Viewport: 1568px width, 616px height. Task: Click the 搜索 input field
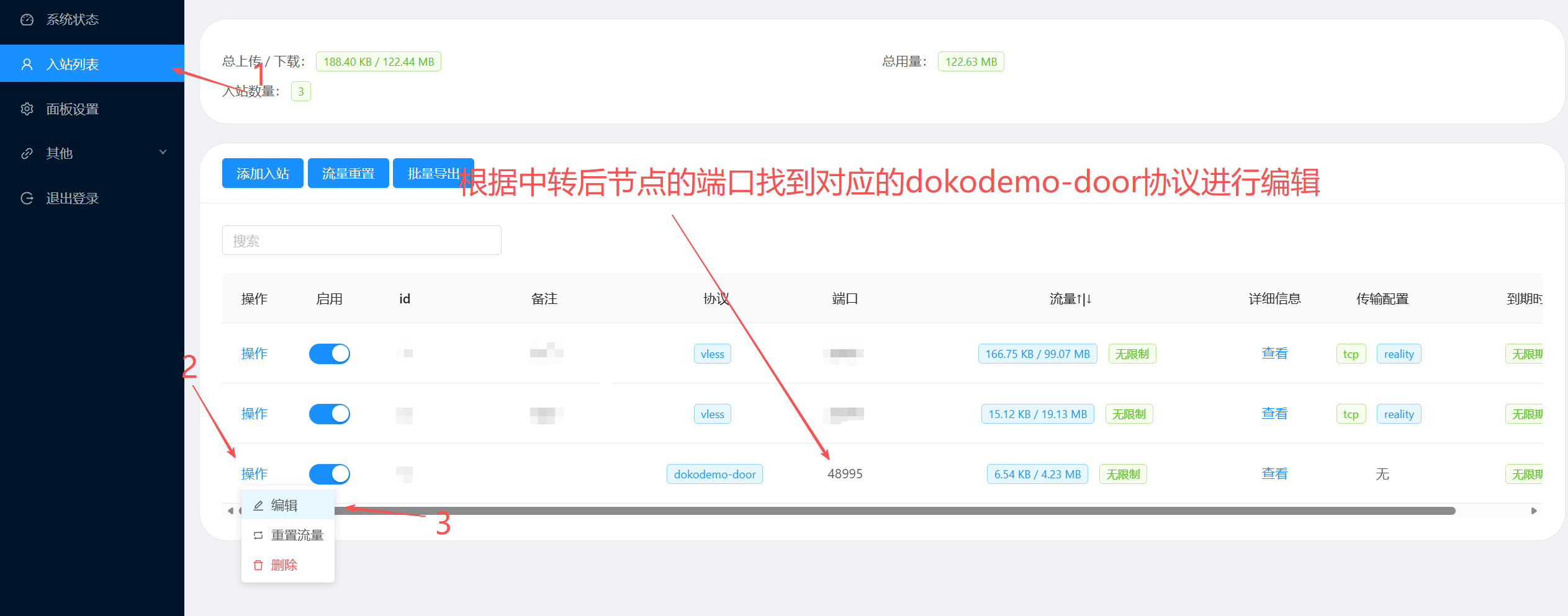362,241
